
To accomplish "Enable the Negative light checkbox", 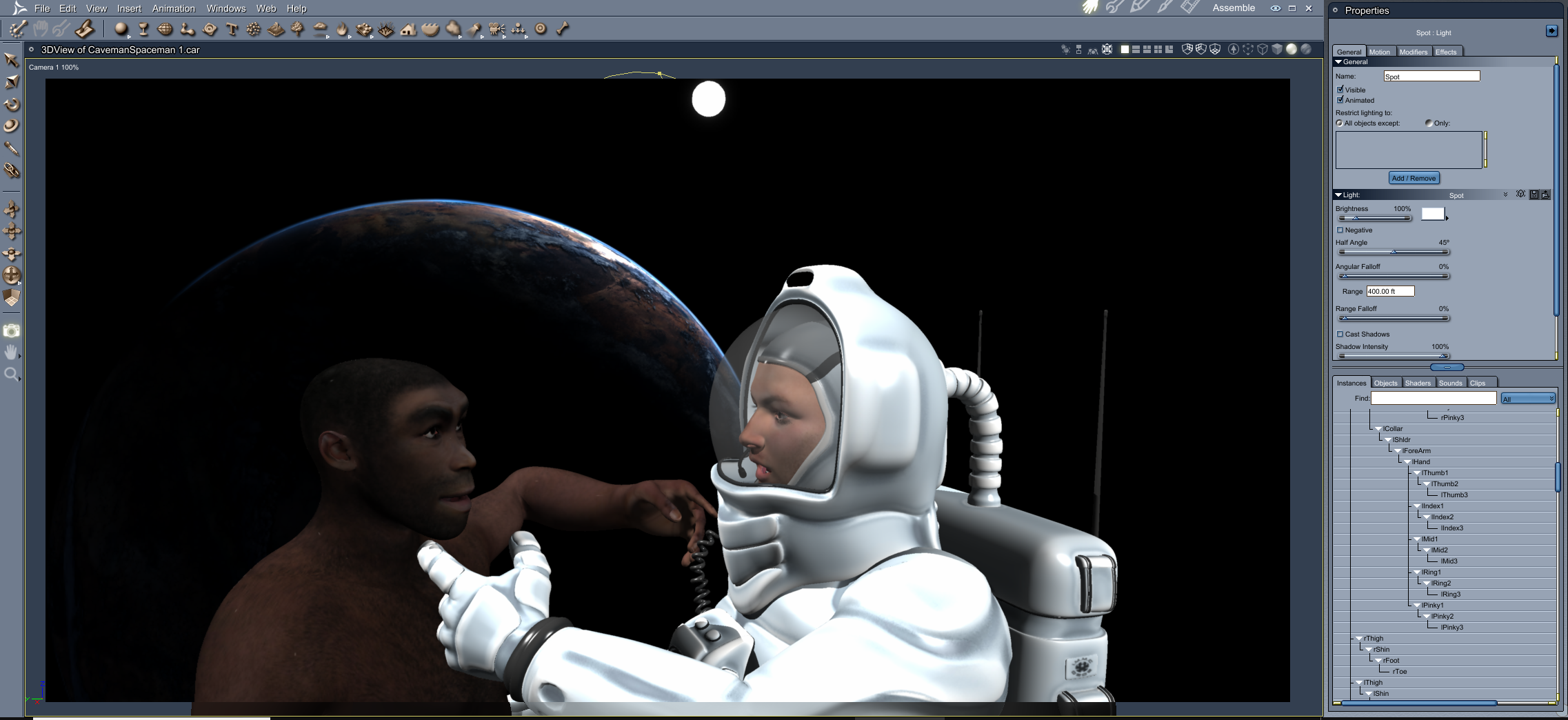I will pyautogui.click(x=1340, y=230).
